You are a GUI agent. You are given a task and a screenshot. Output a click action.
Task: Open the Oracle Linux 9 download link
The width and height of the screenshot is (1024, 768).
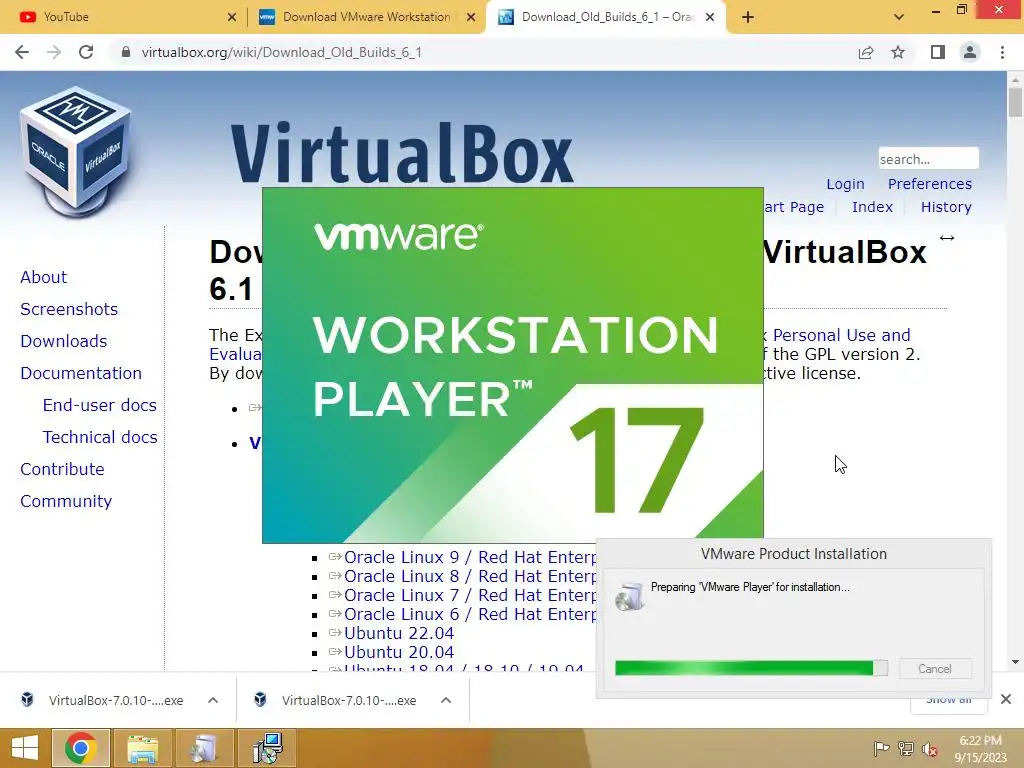coord(470,557)
